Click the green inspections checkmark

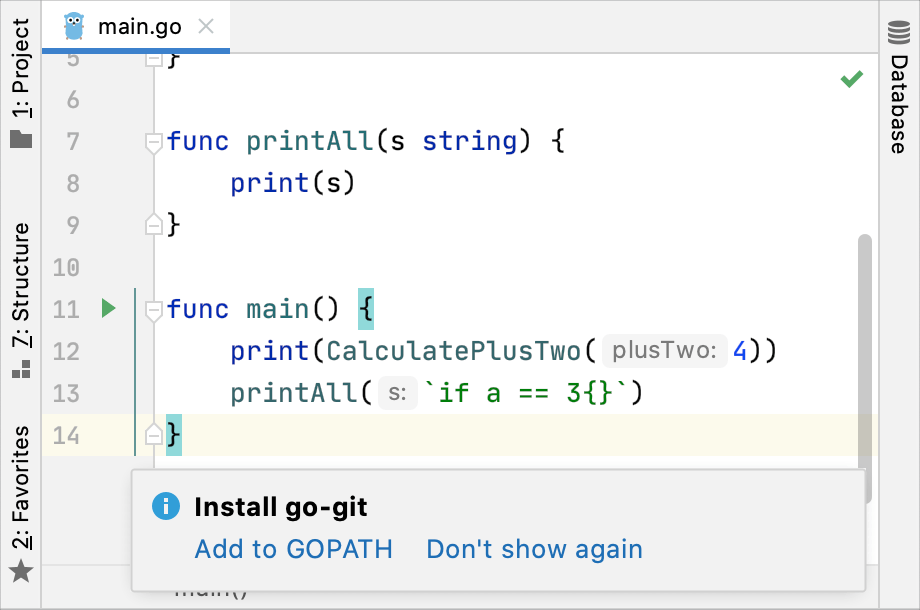[851, 78]
